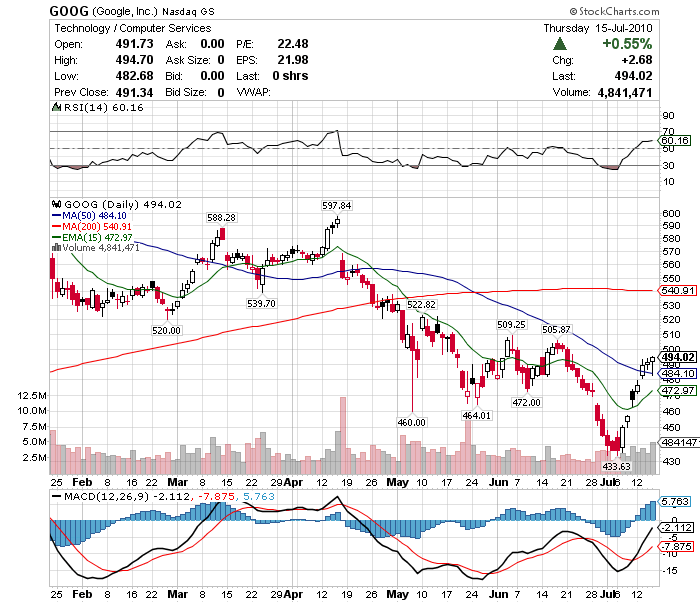Click the 464.01 low price annotation
The height and width of the screenshot is (603, 700).
coord(476,415)
